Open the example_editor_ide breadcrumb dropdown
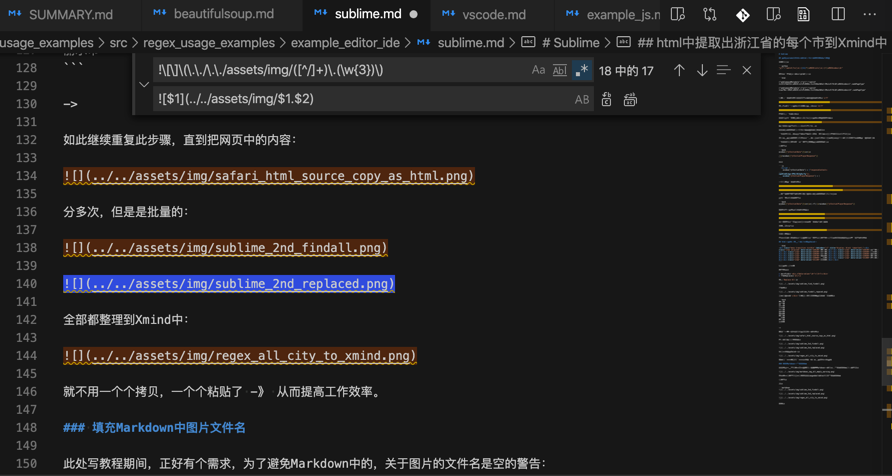The width and height of the screenshot is (892, 476). [x=345, y=42]
